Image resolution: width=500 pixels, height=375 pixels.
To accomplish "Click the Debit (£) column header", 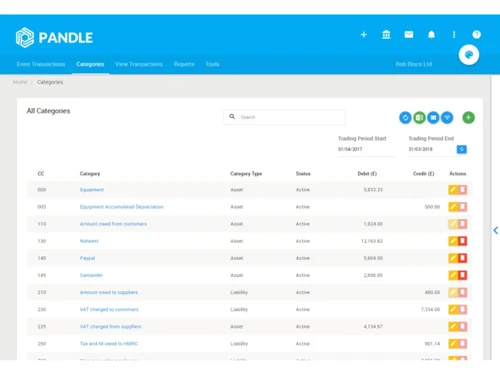I will tap(367, 174).
